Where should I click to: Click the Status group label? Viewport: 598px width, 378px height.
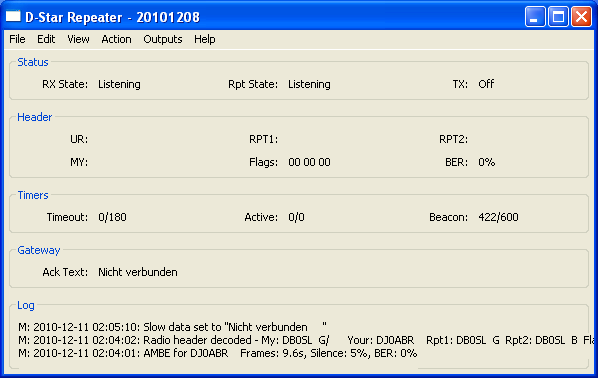pos(33,62)
